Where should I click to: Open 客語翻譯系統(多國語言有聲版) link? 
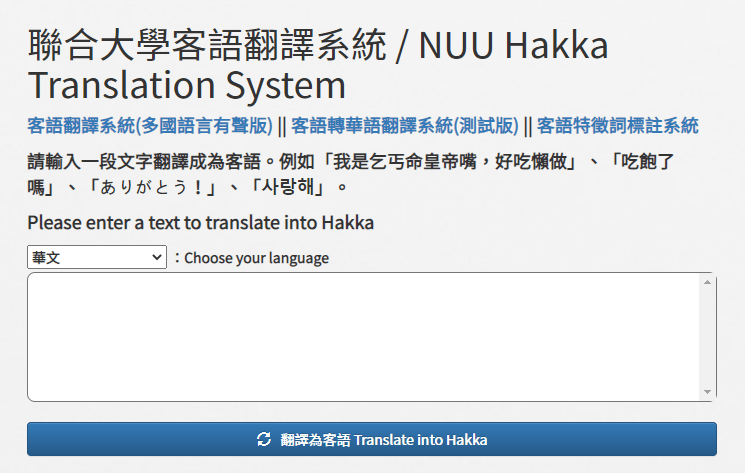coord(150,126)
